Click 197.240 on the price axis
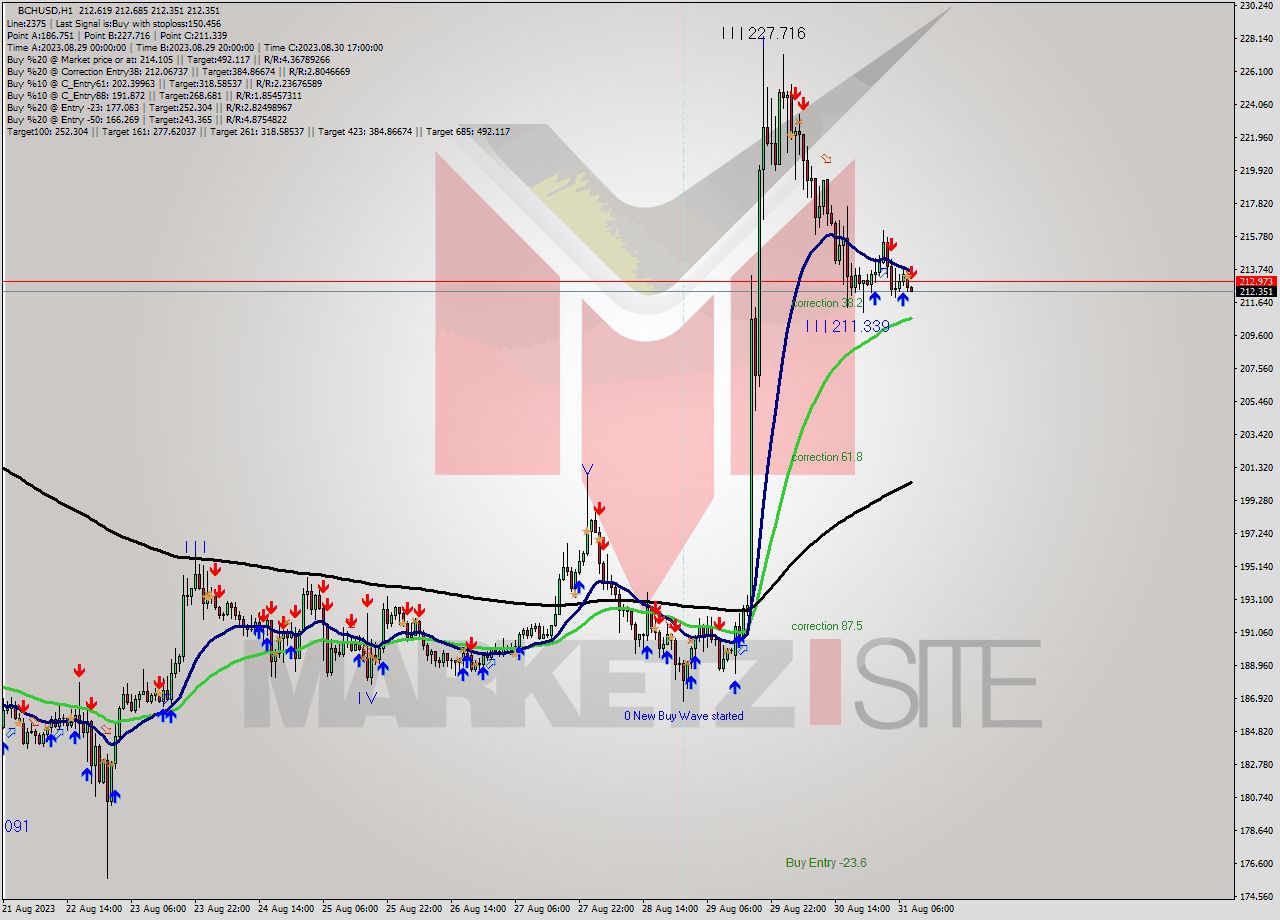 coord(1255,533)
